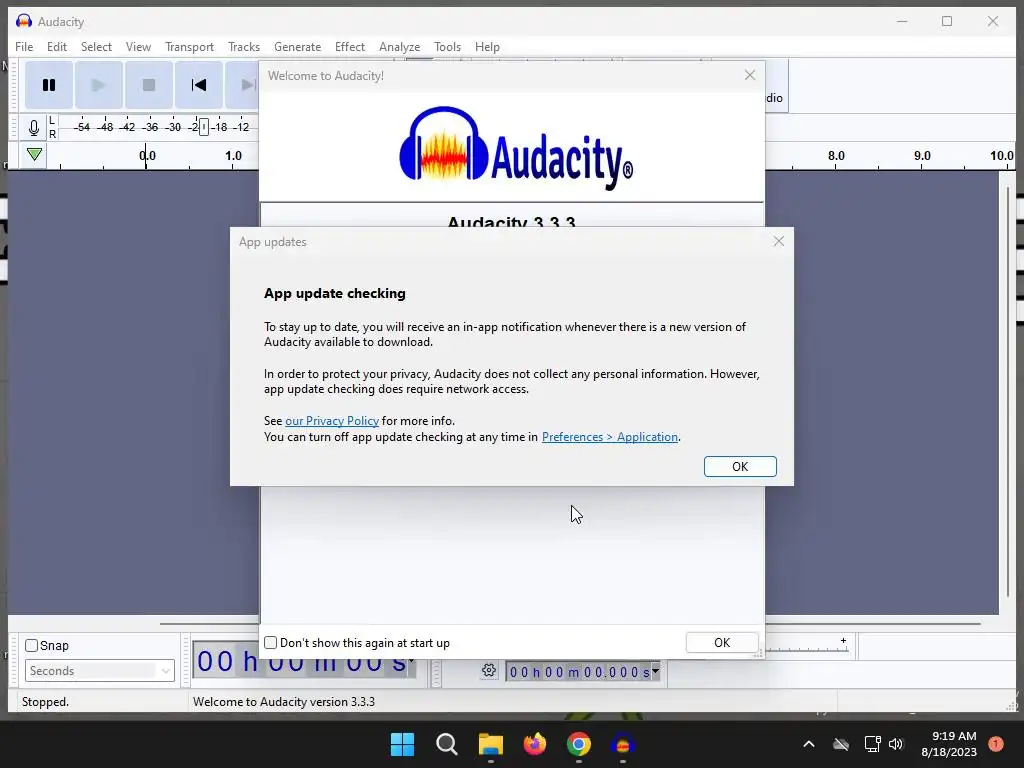Open the Edit menu
The width and height of the screenshot is (1024, 768).
tap(57, 47)
